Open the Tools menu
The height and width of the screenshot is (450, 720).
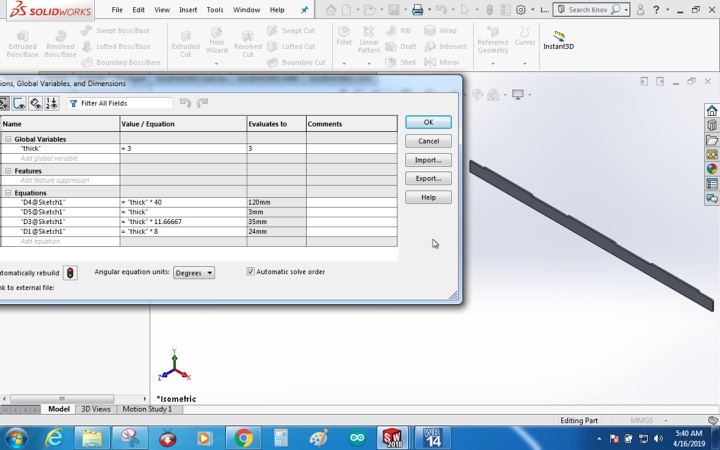pos(215,10)
